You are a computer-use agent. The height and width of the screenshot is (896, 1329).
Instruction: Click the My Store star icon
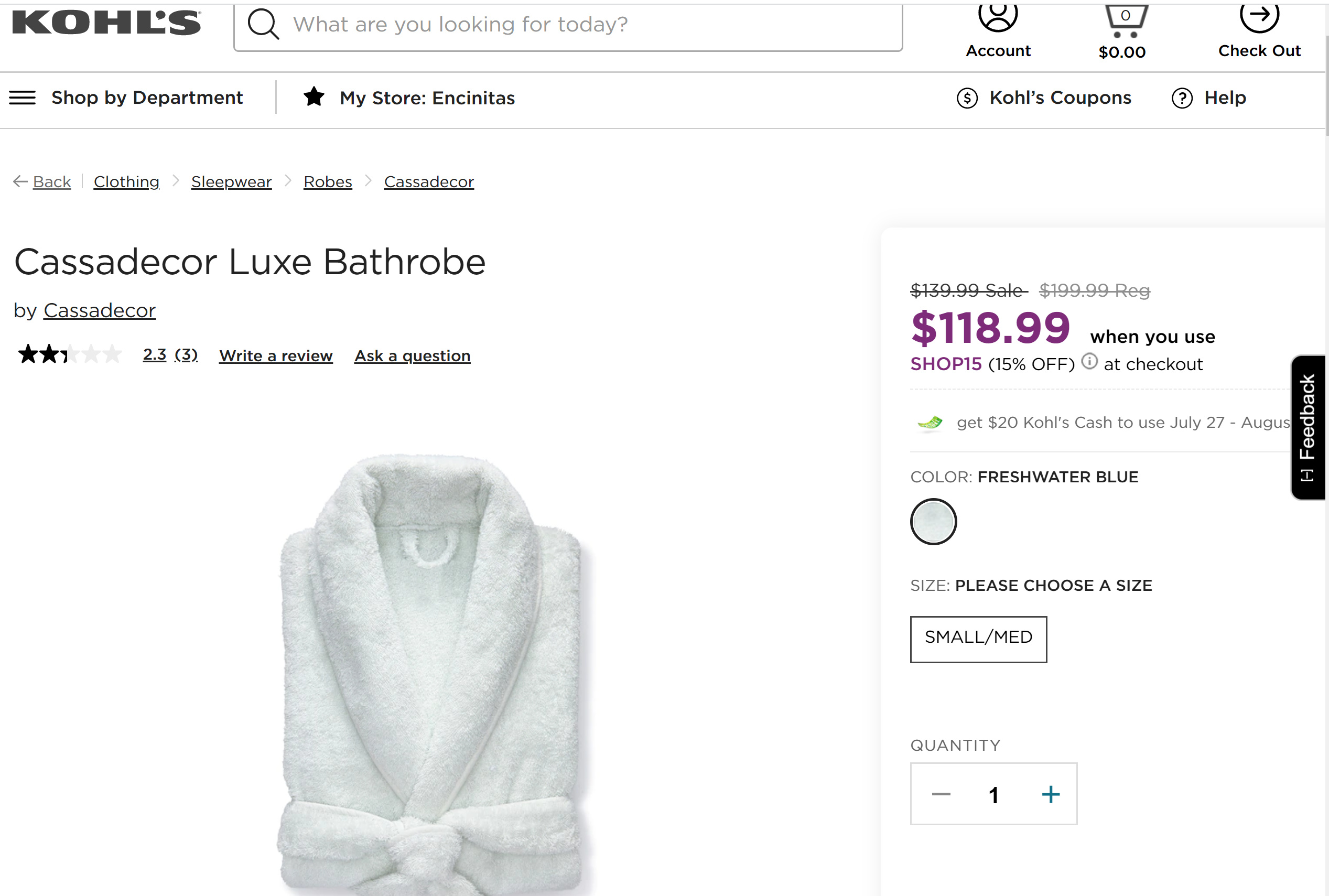(x=314, y=96)
